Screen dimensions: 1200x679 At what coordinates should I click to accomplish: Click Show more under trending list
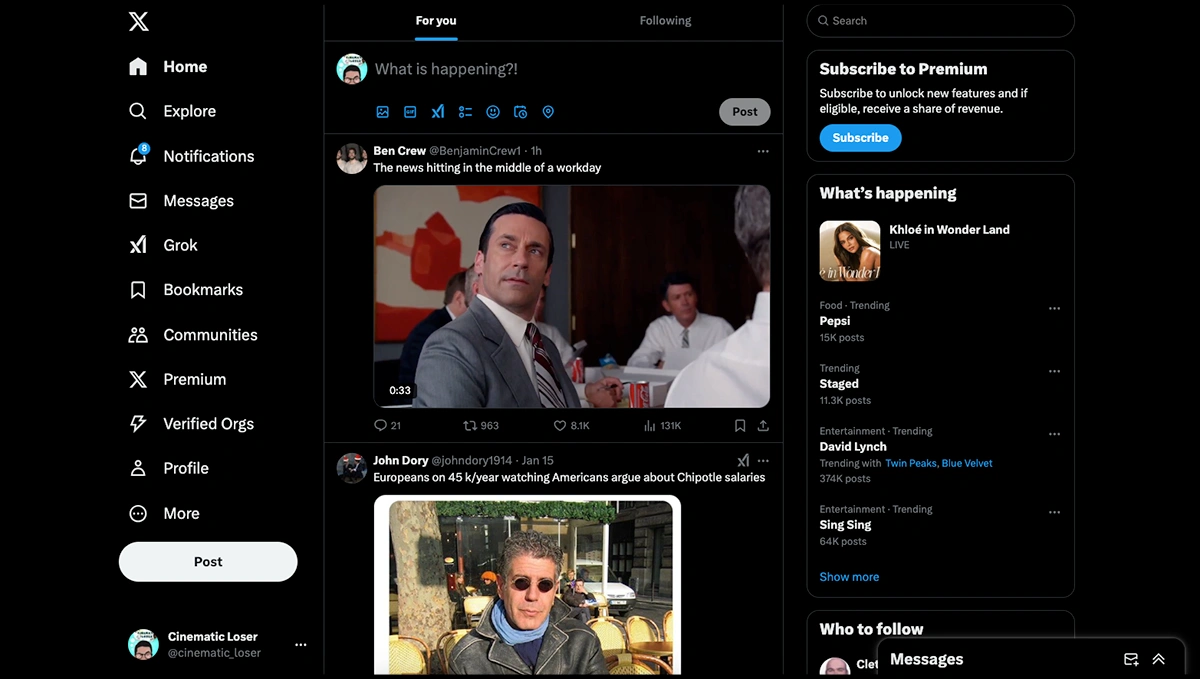849,577
